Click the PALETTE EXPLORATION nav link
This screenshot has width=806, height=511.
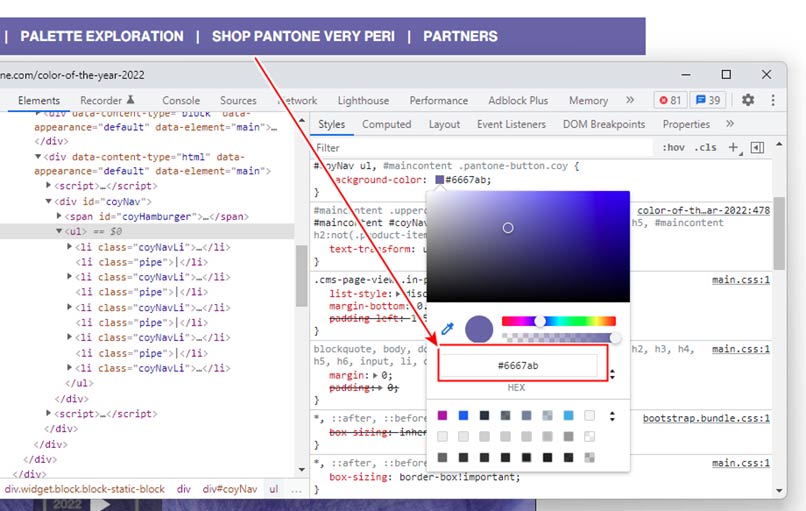coord(102,36)
